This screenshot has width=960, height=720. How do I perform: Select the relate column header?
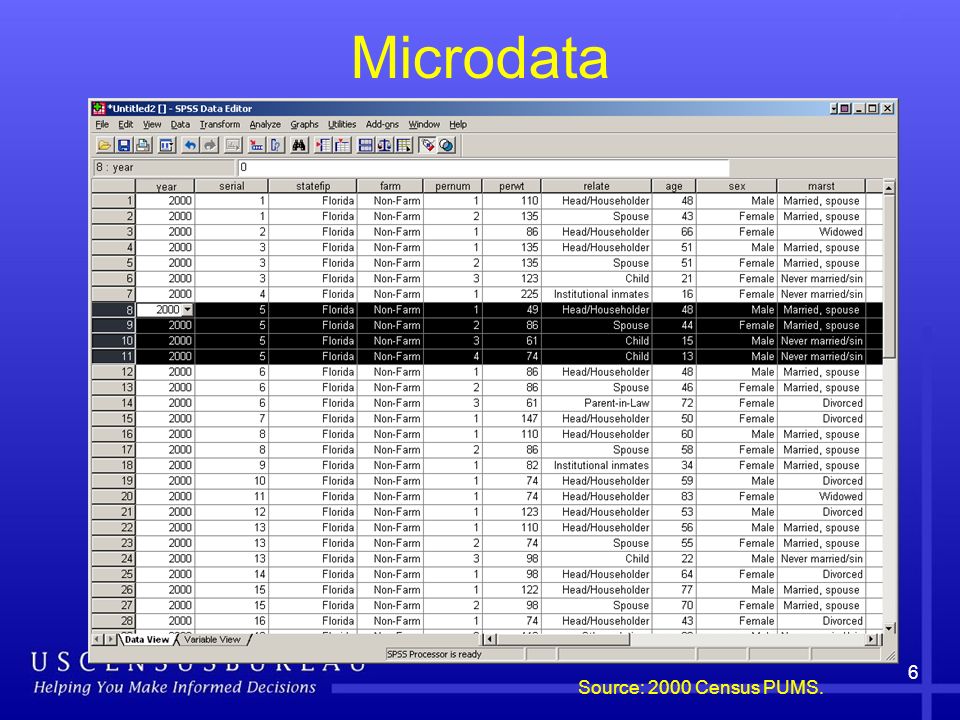(x=596, y=186)
